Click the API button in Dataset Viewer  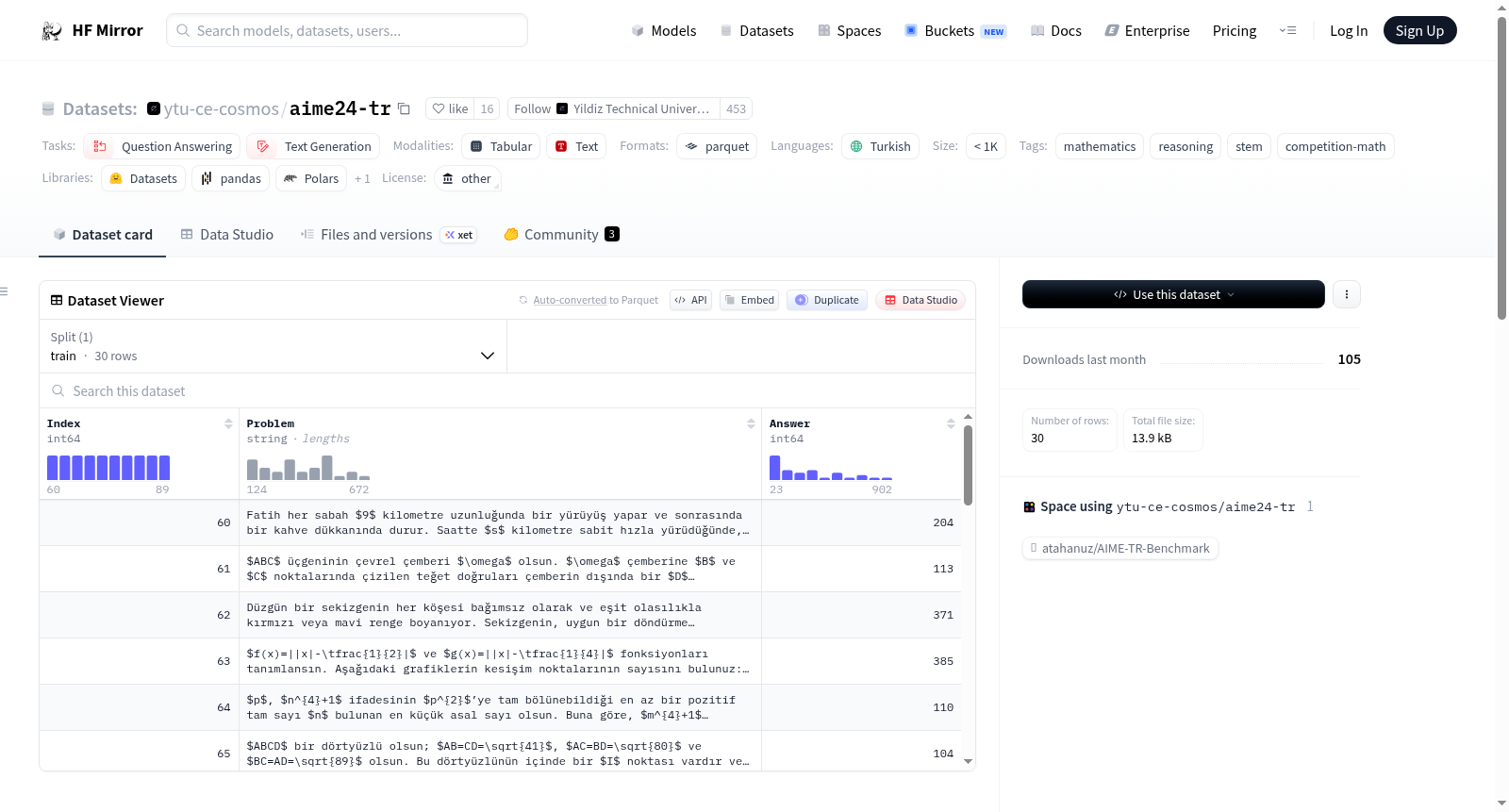click(x=690, y=300)
